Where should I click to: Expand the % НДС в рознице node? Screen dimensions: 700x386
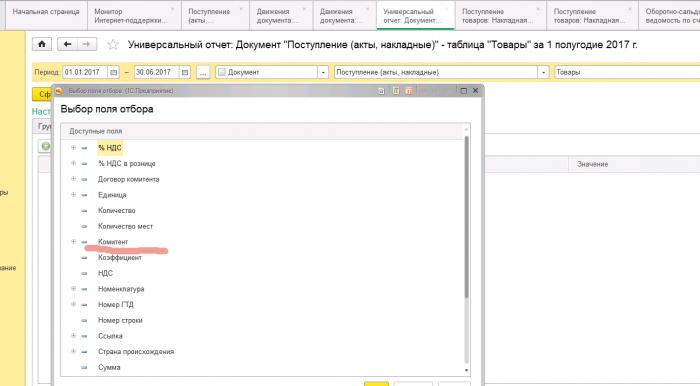pyautogui.click(x=73, y=163)
